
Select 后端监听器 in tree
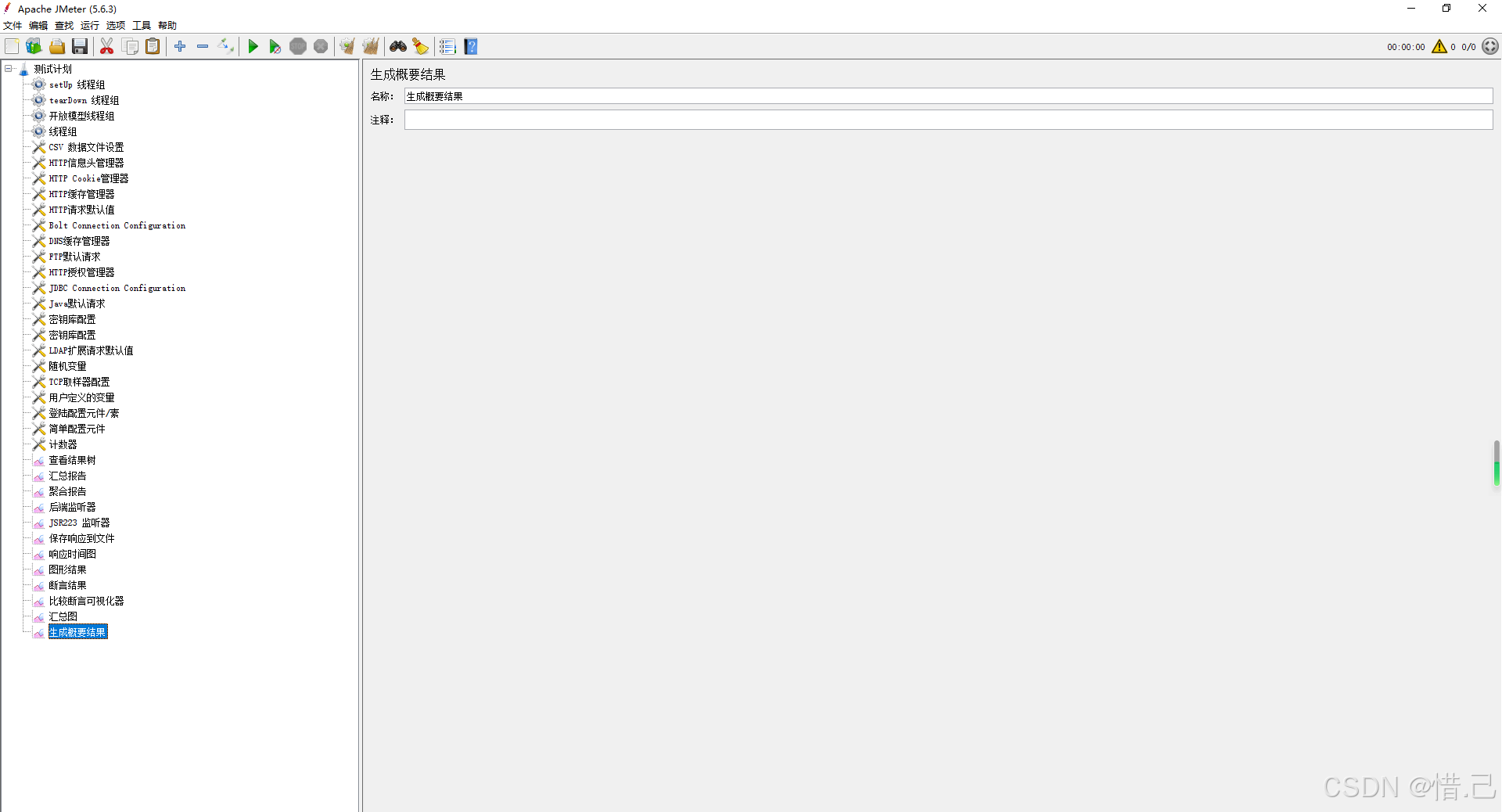[72, 507]
